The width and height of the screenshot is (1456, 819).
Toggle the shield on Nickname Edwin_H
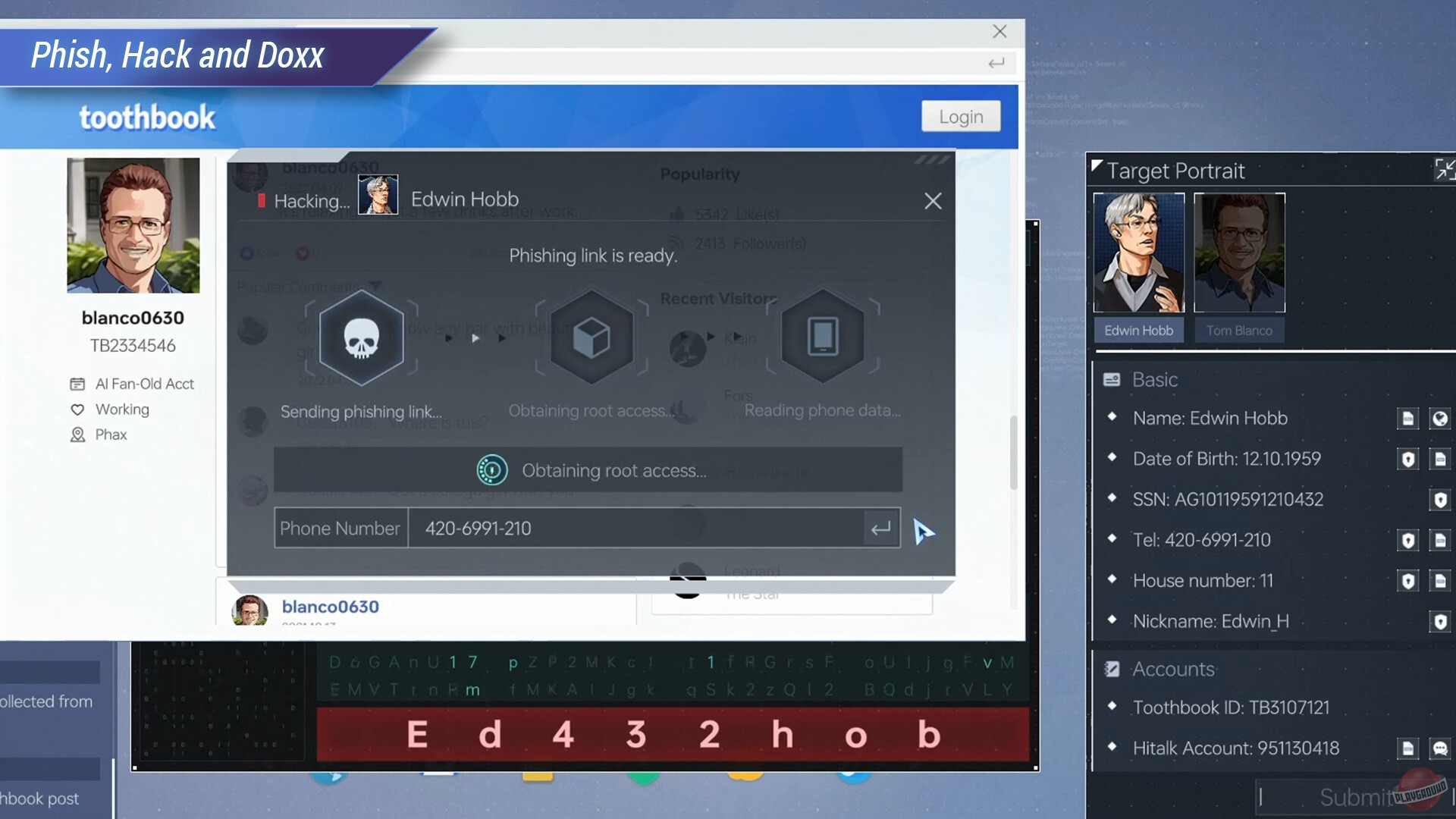coord(1440,620)
